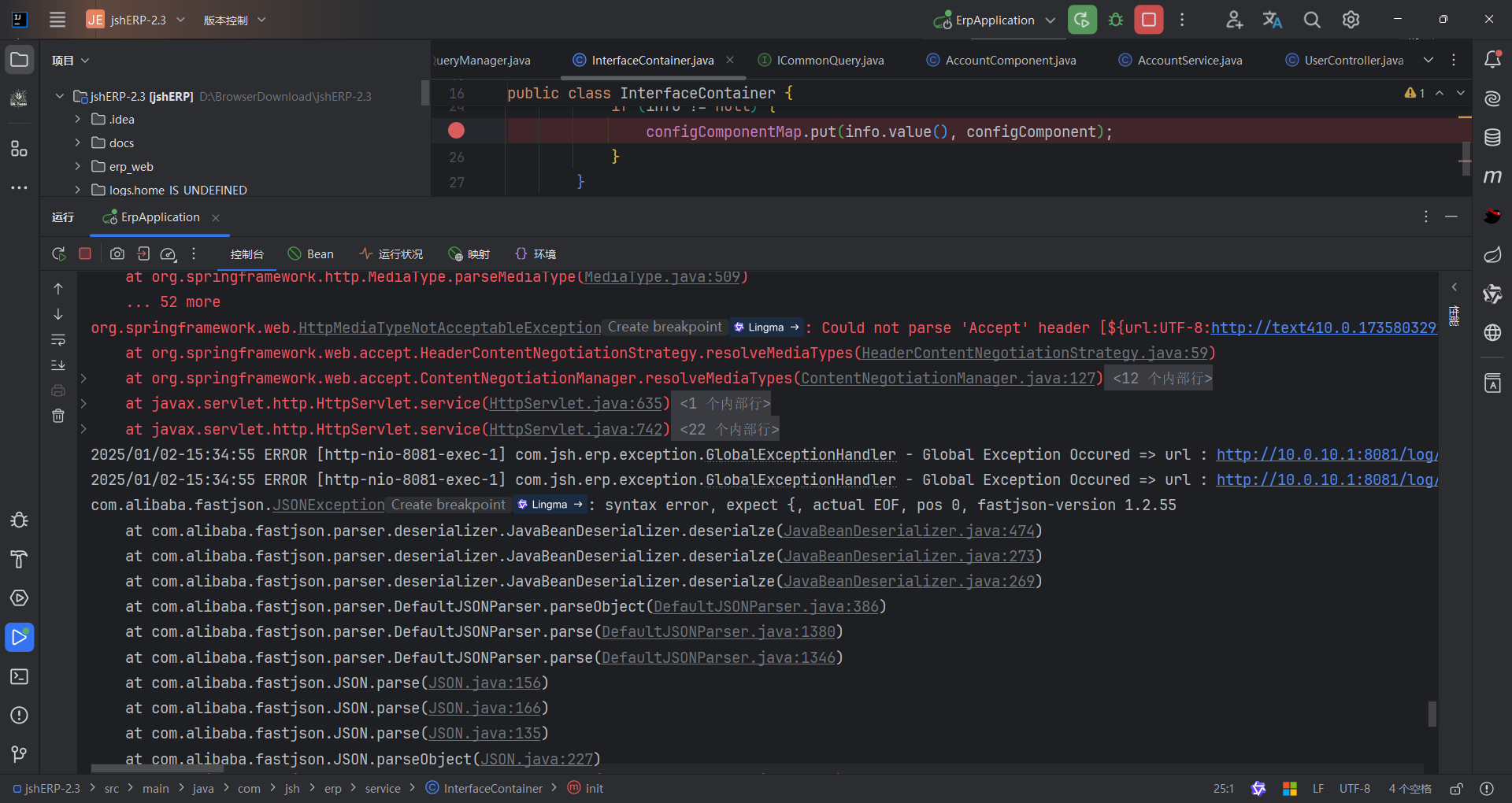Screen dimensions: 1512x803
Task: Open the Maven tool window
Action: [x=1492, y=176]
